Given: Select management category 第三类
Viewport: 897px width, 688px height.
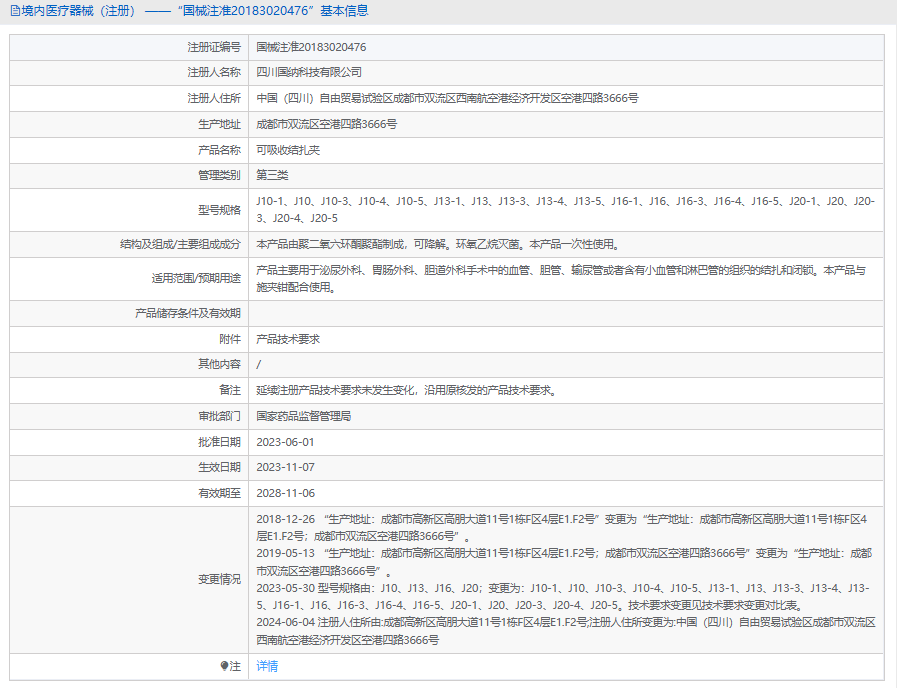Looking at the screenshot, I should [272, 176].
